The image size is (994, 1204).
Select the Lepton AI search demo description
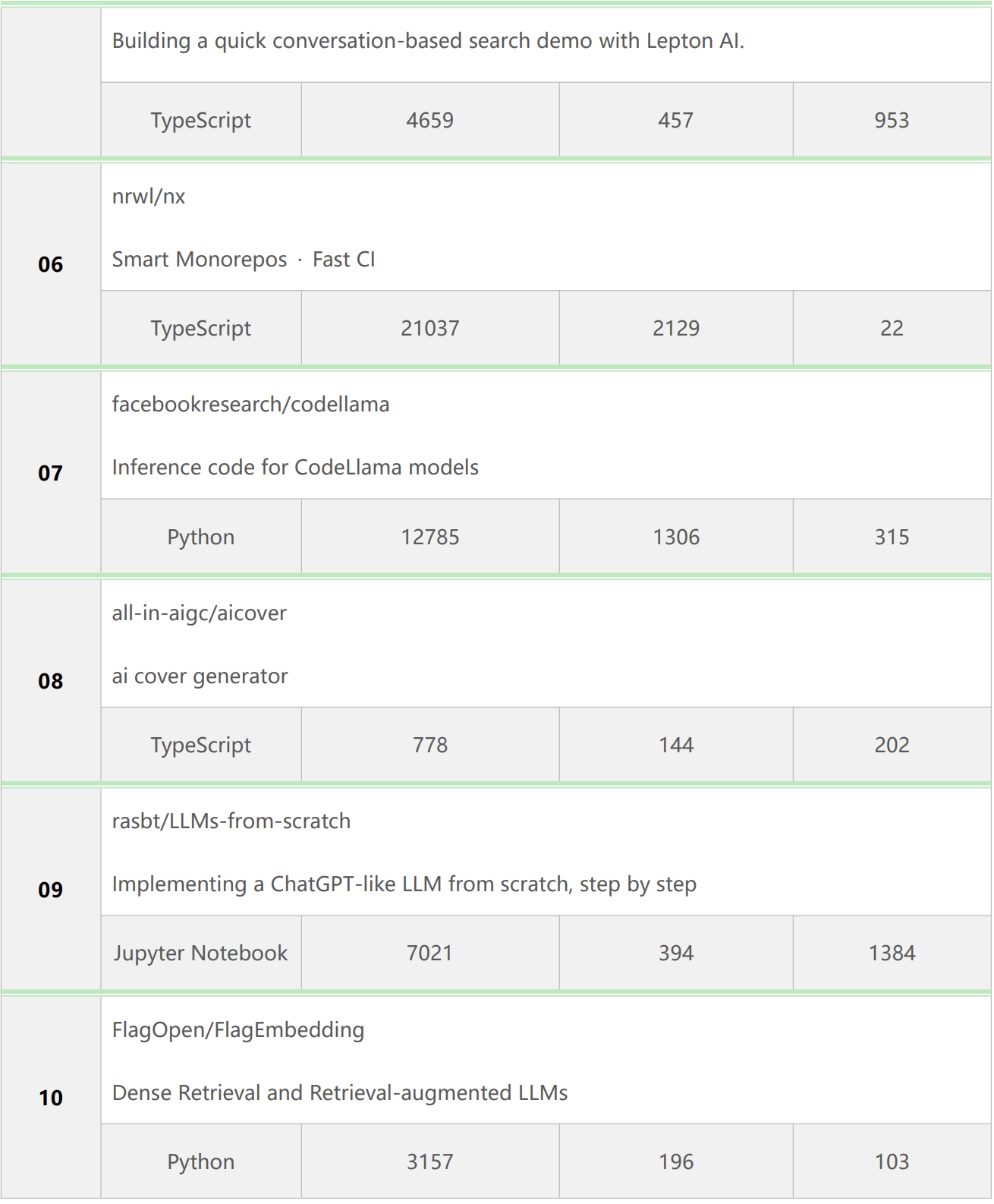point(428,41)
